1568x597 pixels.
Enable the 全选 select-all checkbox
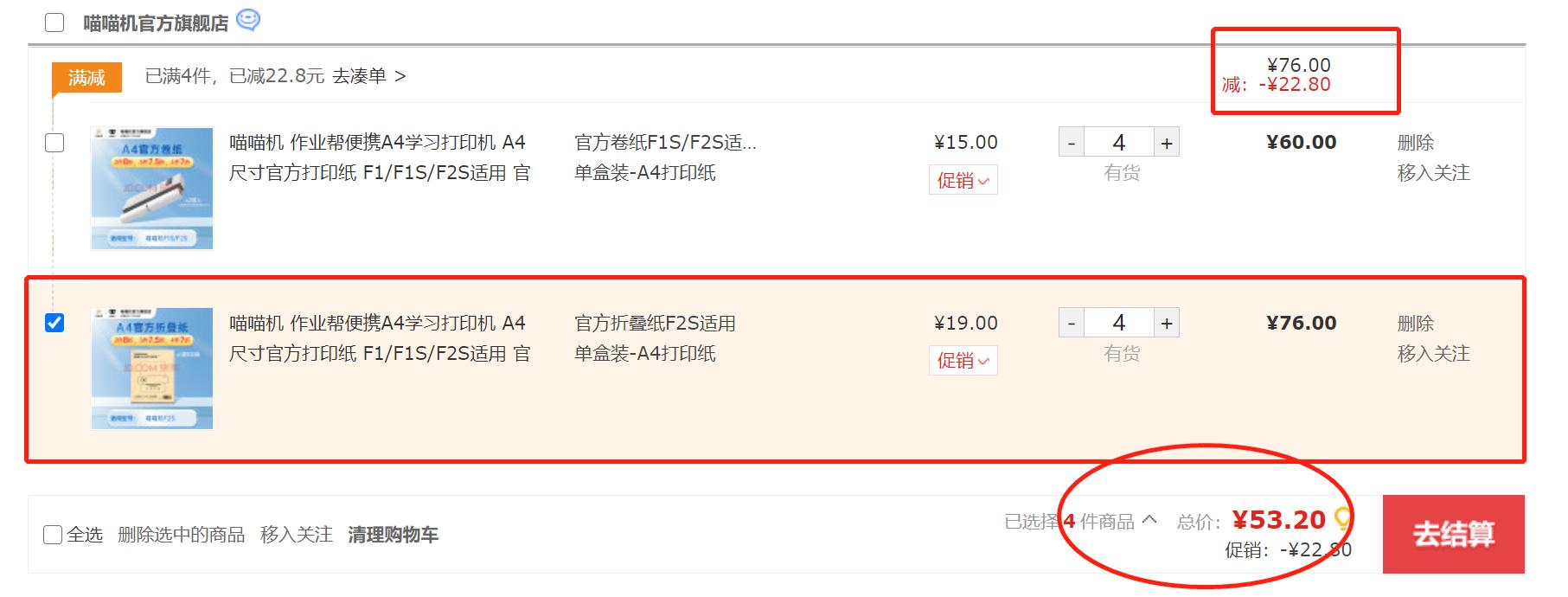[51, 534]
